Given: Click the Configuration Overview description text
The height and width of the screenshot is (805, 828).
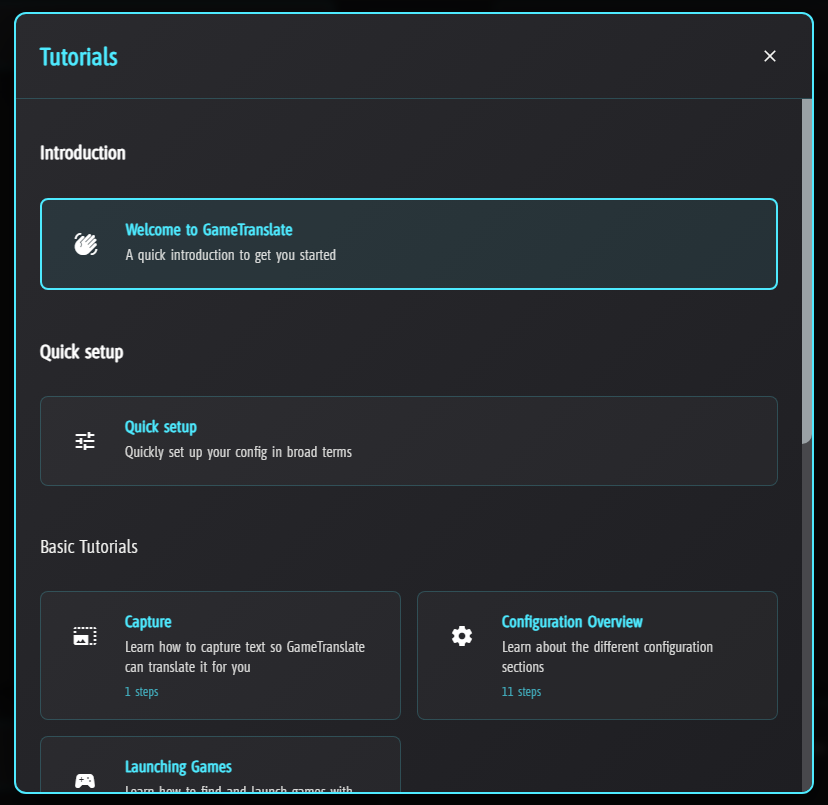Looking at the screenshot, I should [x=607, y=657].
